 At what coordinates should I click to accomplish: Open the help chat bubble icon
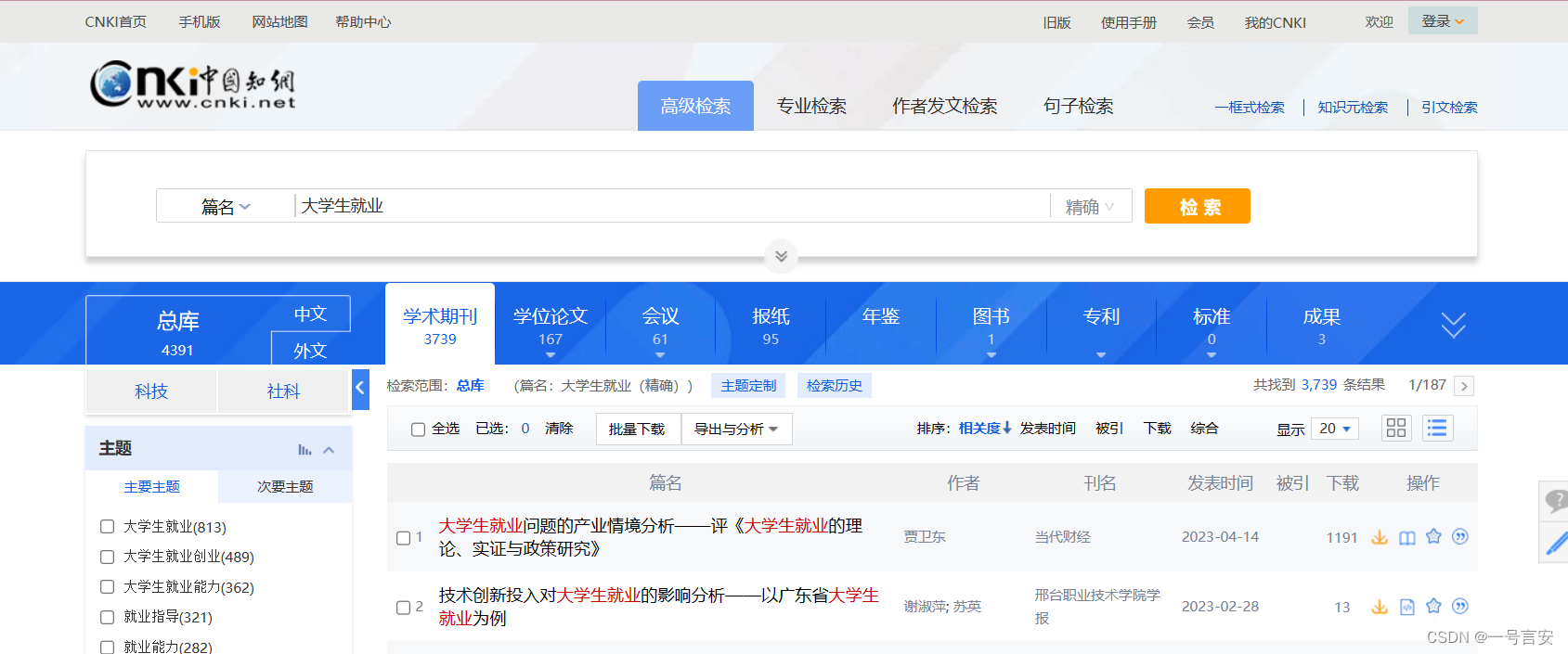coord(1555,502)
